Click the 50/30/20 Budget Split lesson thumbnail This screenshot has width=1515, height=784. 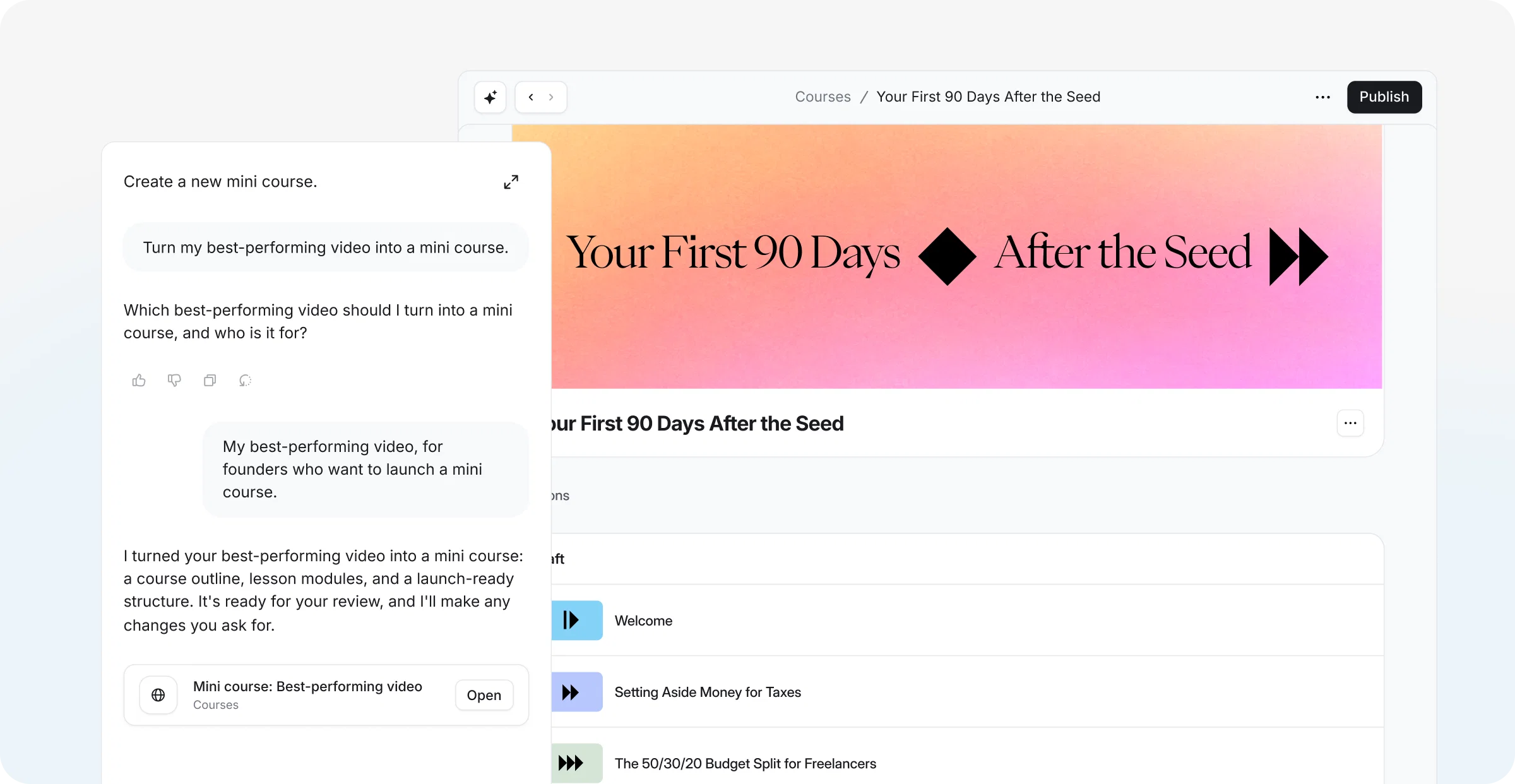pos(576,763)
